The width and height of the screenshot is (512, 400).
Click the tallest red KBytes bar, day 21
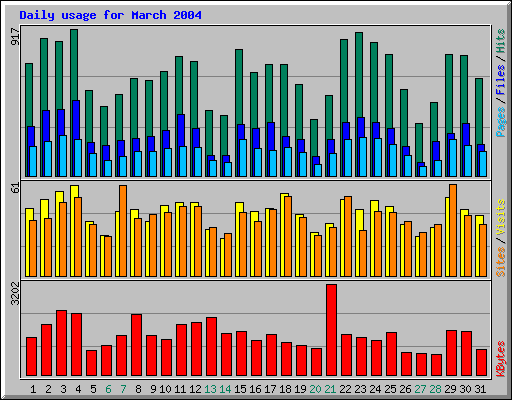pos(332,330)
